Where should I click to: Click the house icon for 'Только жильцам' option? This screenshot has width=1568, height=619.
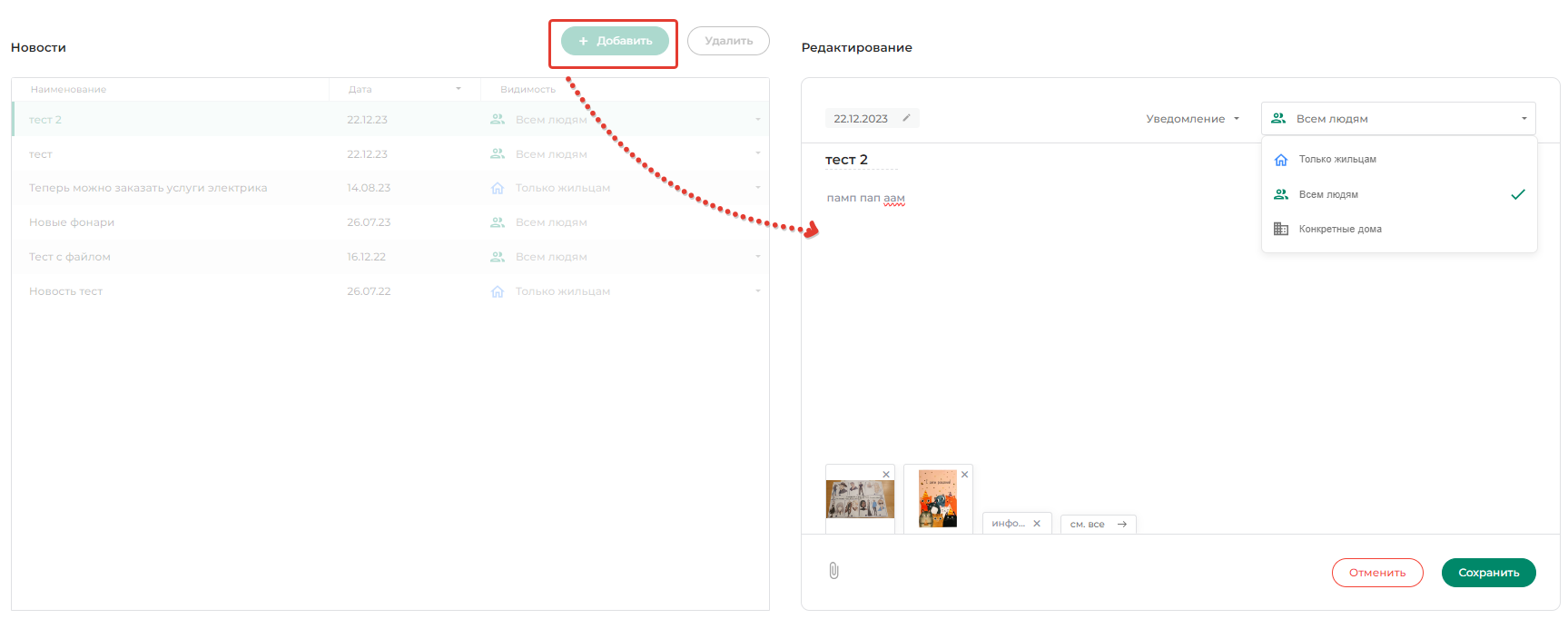(1281, 160)
